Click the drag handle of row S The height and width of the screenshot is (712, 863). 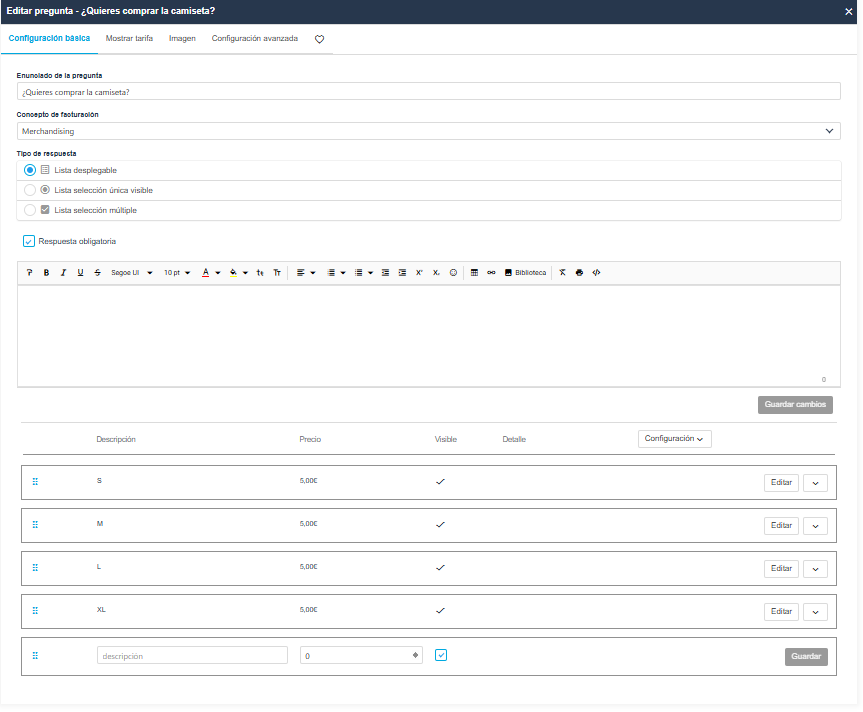pyautogui.click(x=35, y=482)
